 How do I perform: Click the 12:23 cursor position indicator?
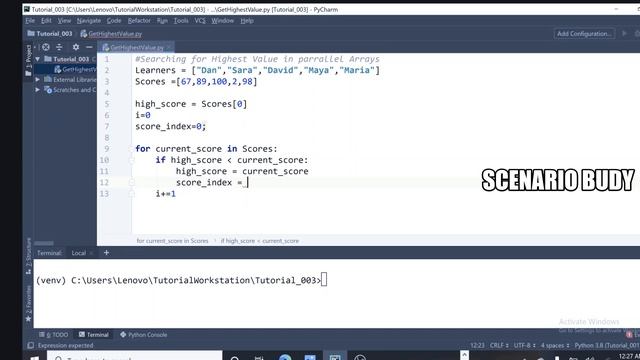pyautogui.click(x=477, y=346)
